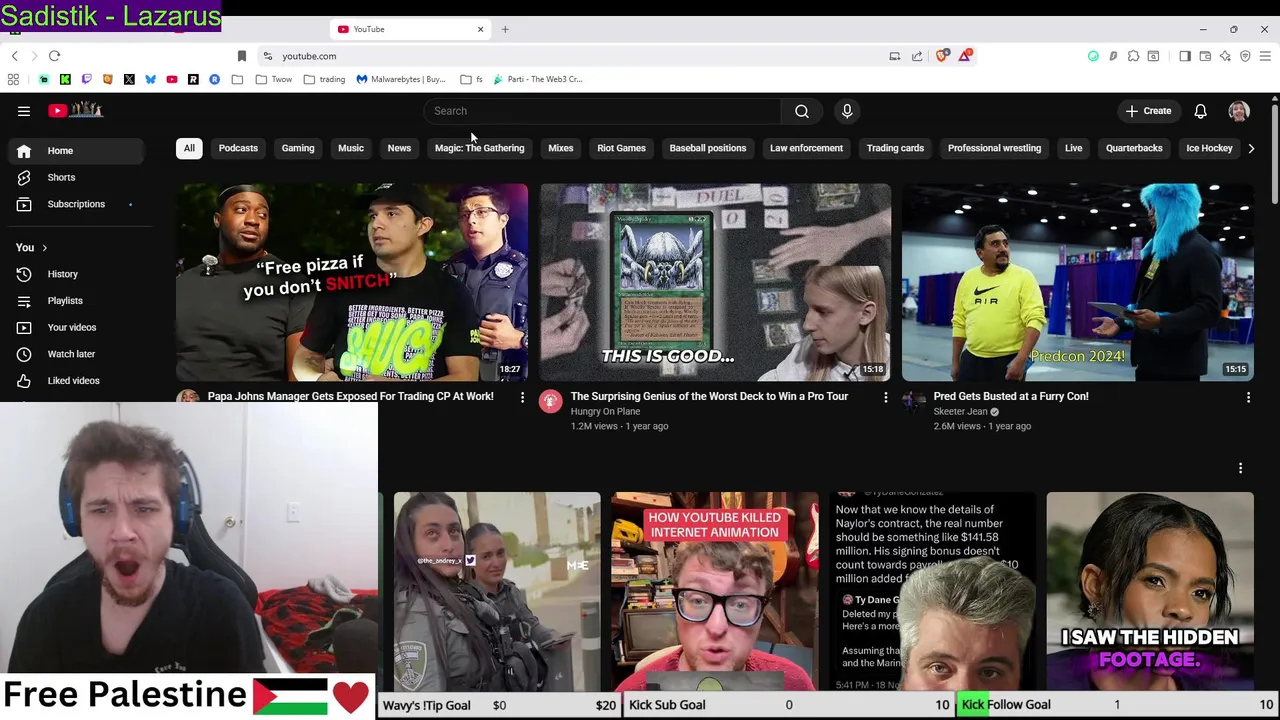The image size is (1280, 720).
Task: Open the notifications bell
Action: tap(1200, 111)
